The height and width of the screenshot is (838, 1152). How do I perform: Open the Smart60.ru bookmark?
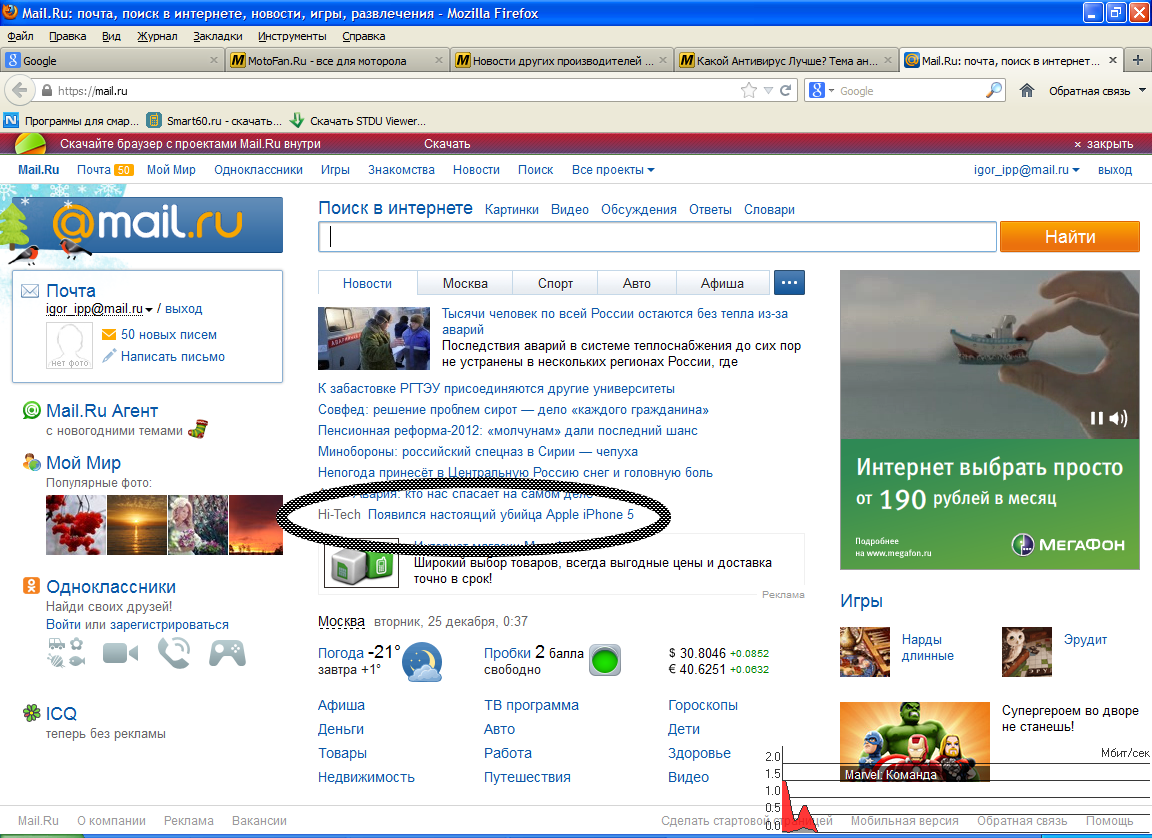pyautogui.click(x=215, y=120)
